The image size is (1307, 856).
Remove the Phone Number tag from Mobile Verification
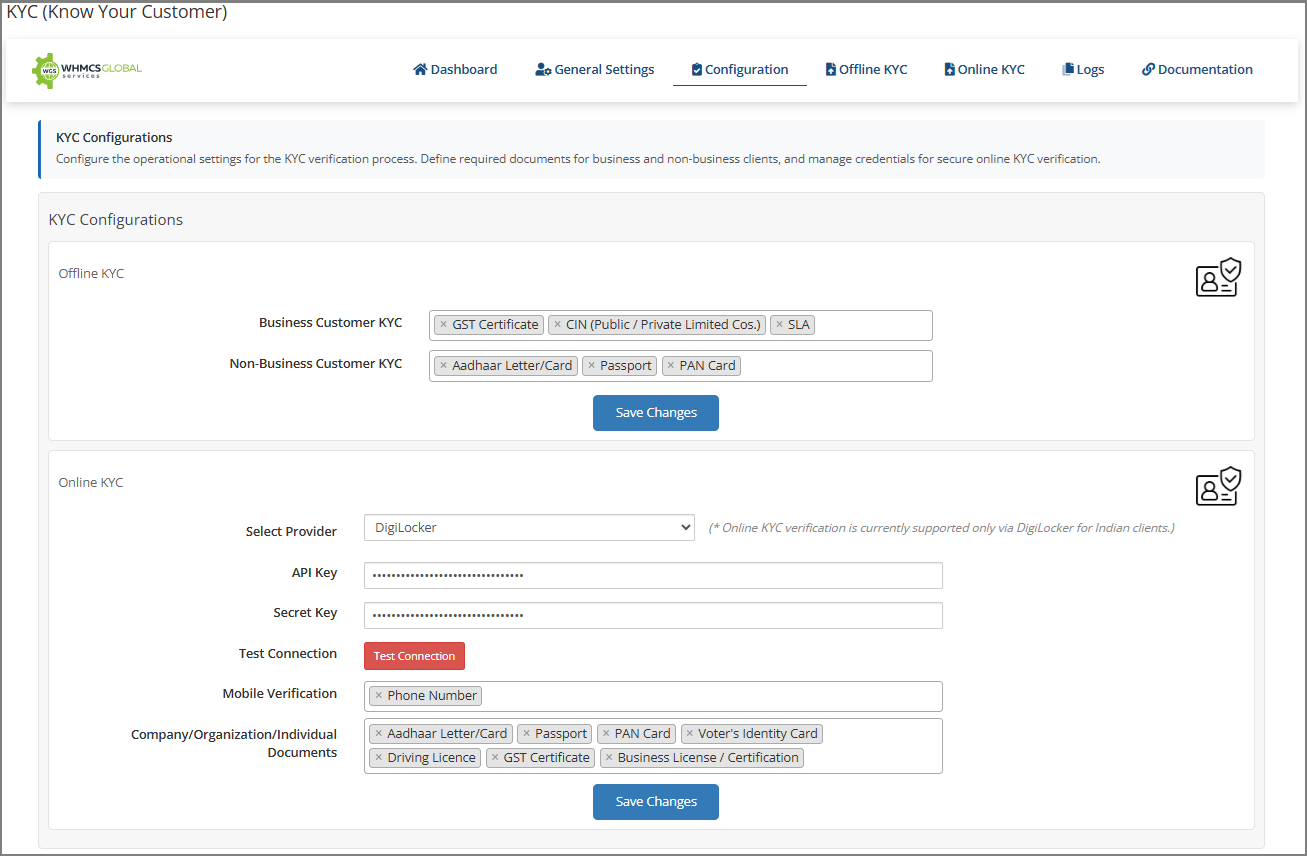[x=379, y=696]
